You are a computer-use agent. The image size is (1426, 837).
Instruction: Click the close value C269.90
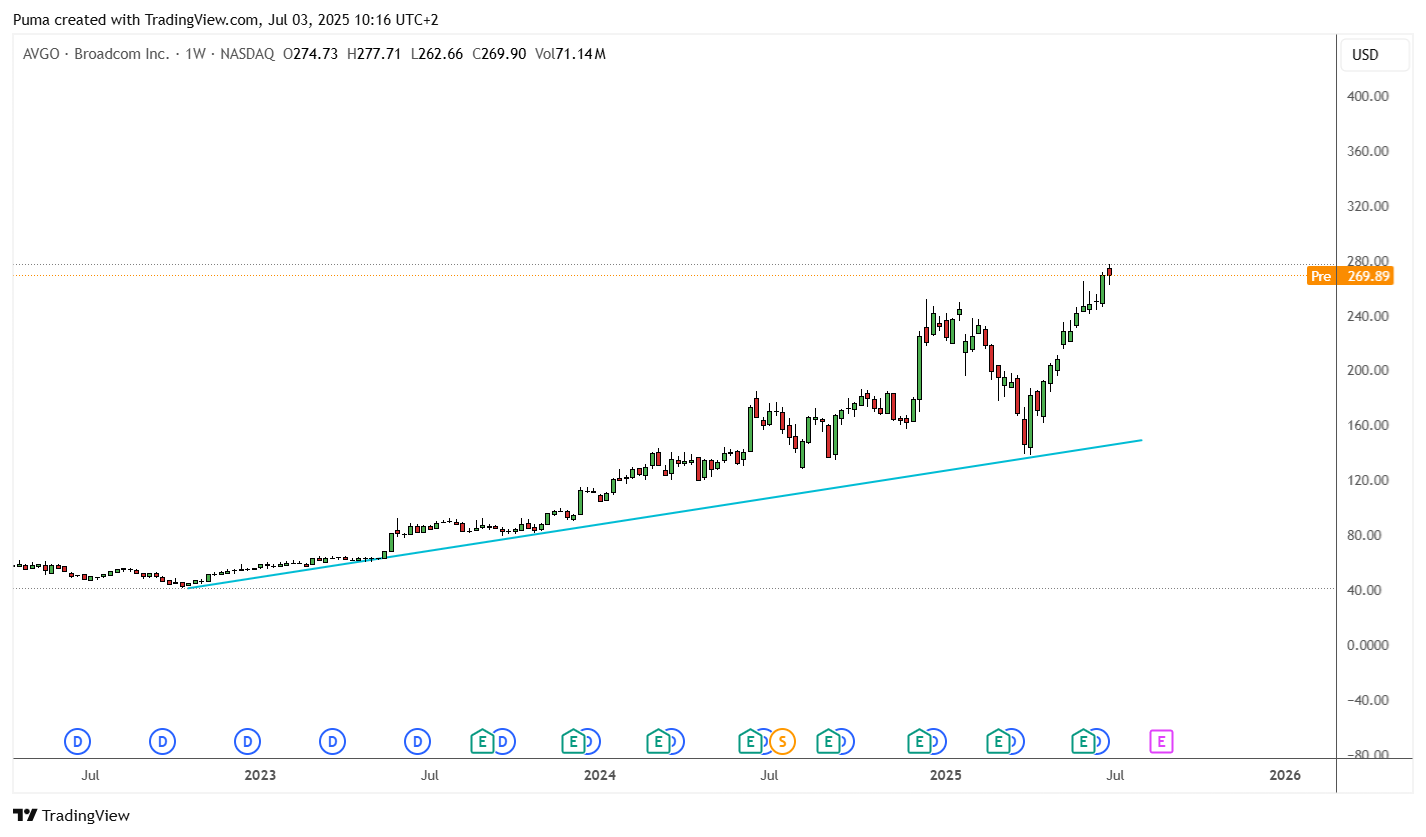[x=499, y=54]
